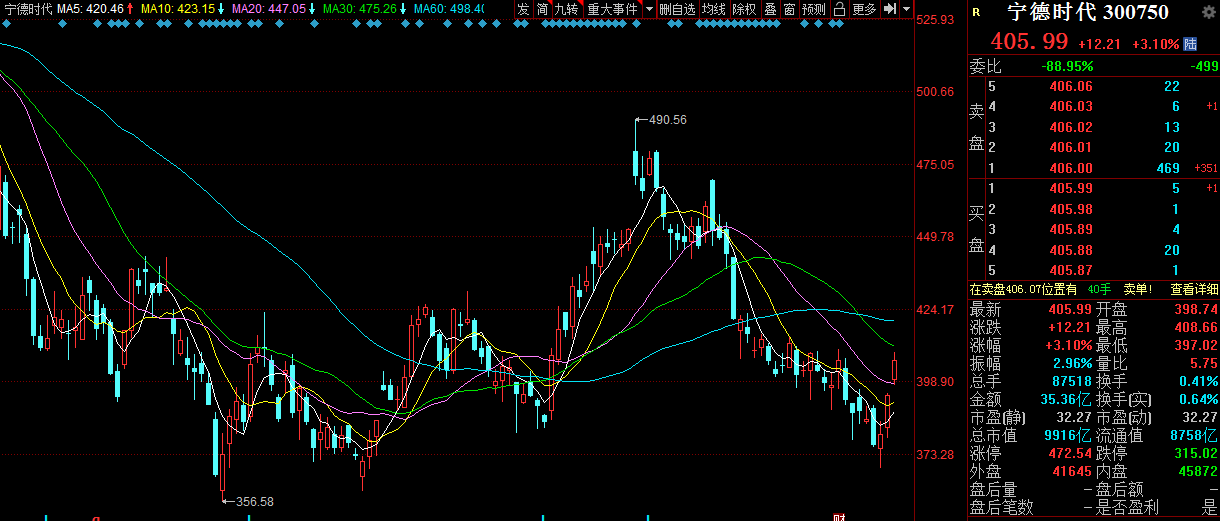Click the 窗 window toolbar button
This screenshot has width=1220, height=521.
789,9
